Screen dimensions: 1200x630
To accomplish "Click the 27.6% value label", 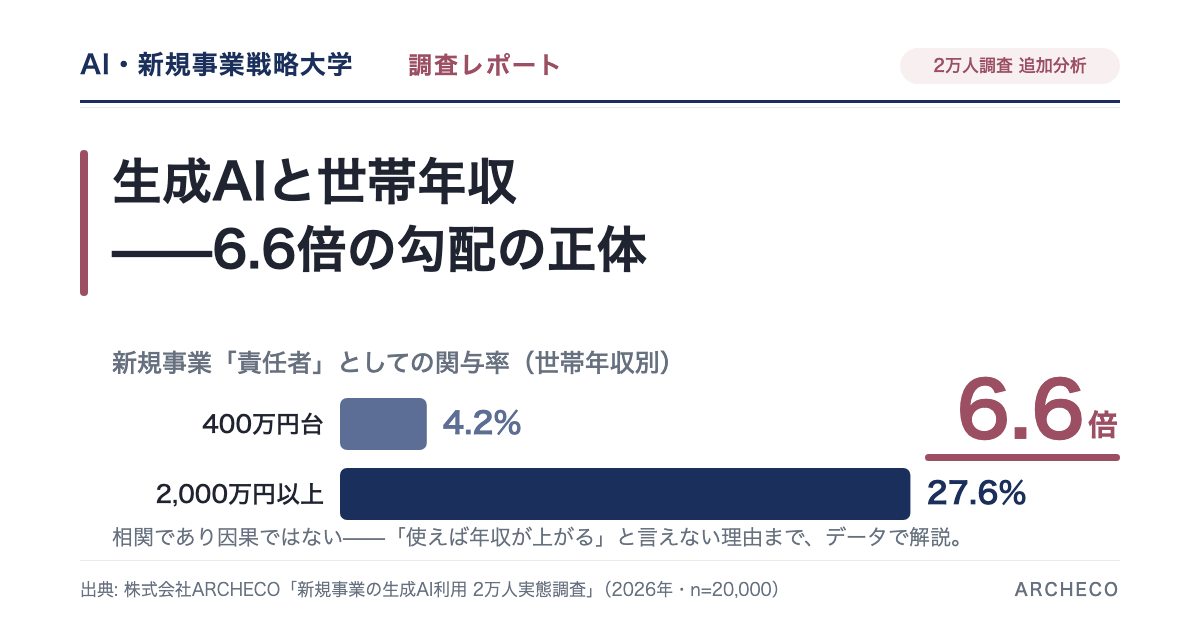I will tap(977, 493).
